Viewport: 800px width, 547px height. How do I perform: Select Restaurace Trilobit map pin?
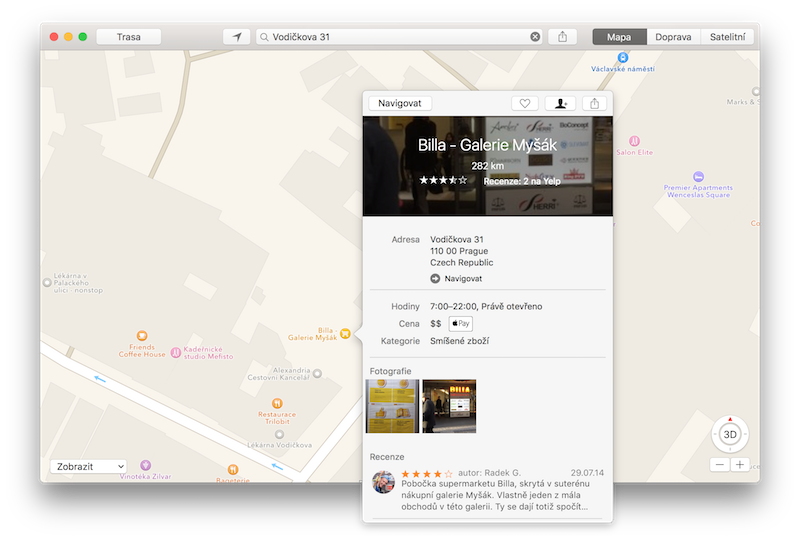pyautogui.click(x=277, y=404)
